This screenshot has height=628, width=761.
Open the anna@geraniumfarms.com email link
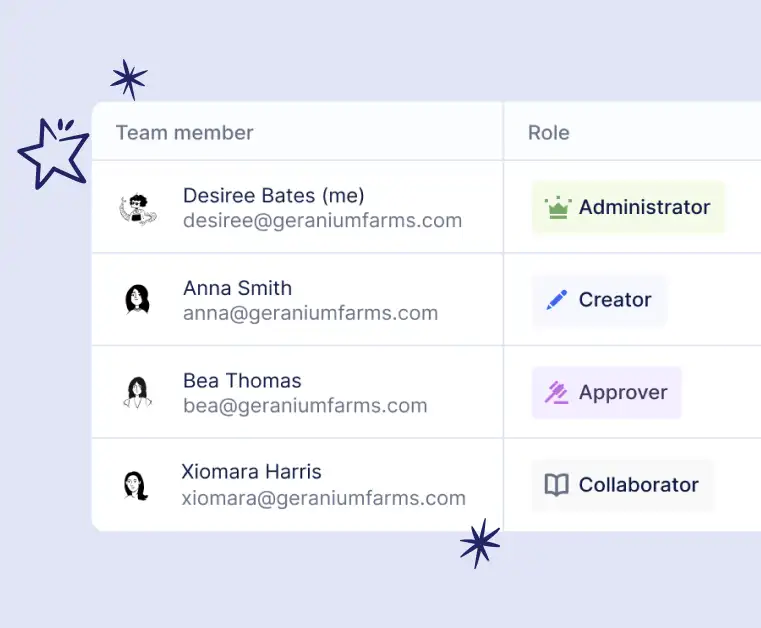(310, 313)
